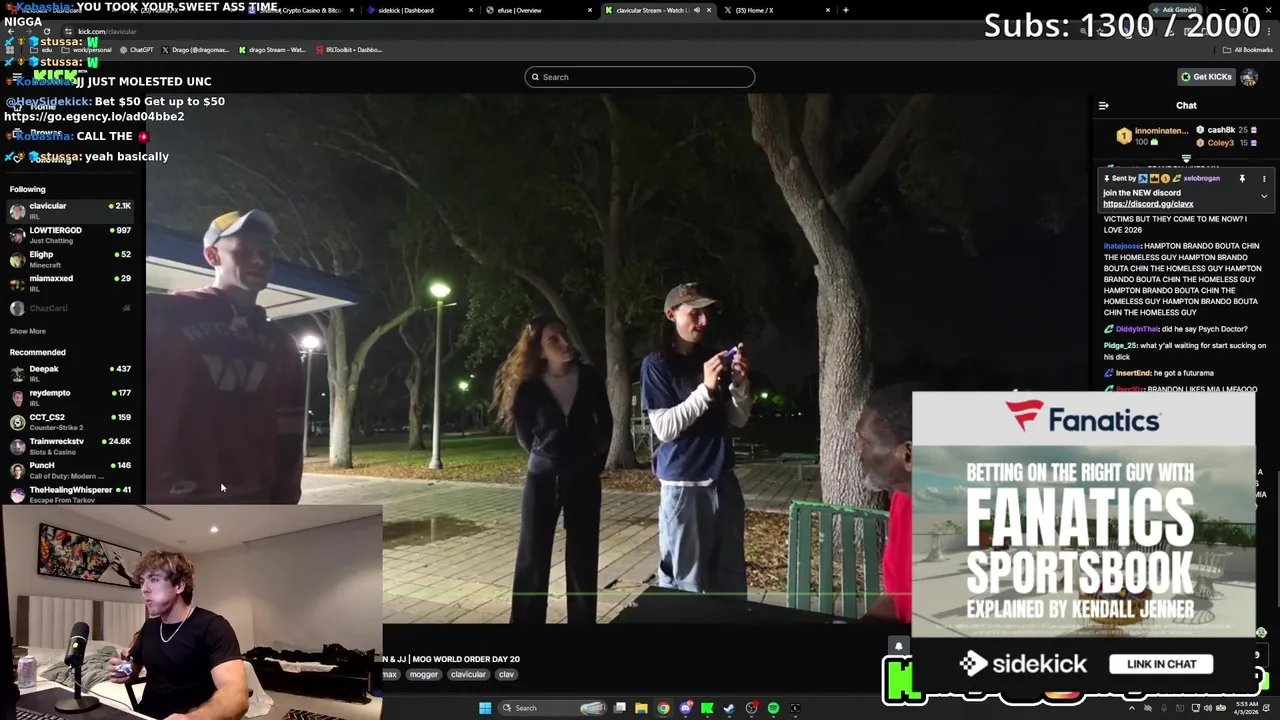Focus the Kick search field
Screen dimensions: 1280x720
pos(640,77)
